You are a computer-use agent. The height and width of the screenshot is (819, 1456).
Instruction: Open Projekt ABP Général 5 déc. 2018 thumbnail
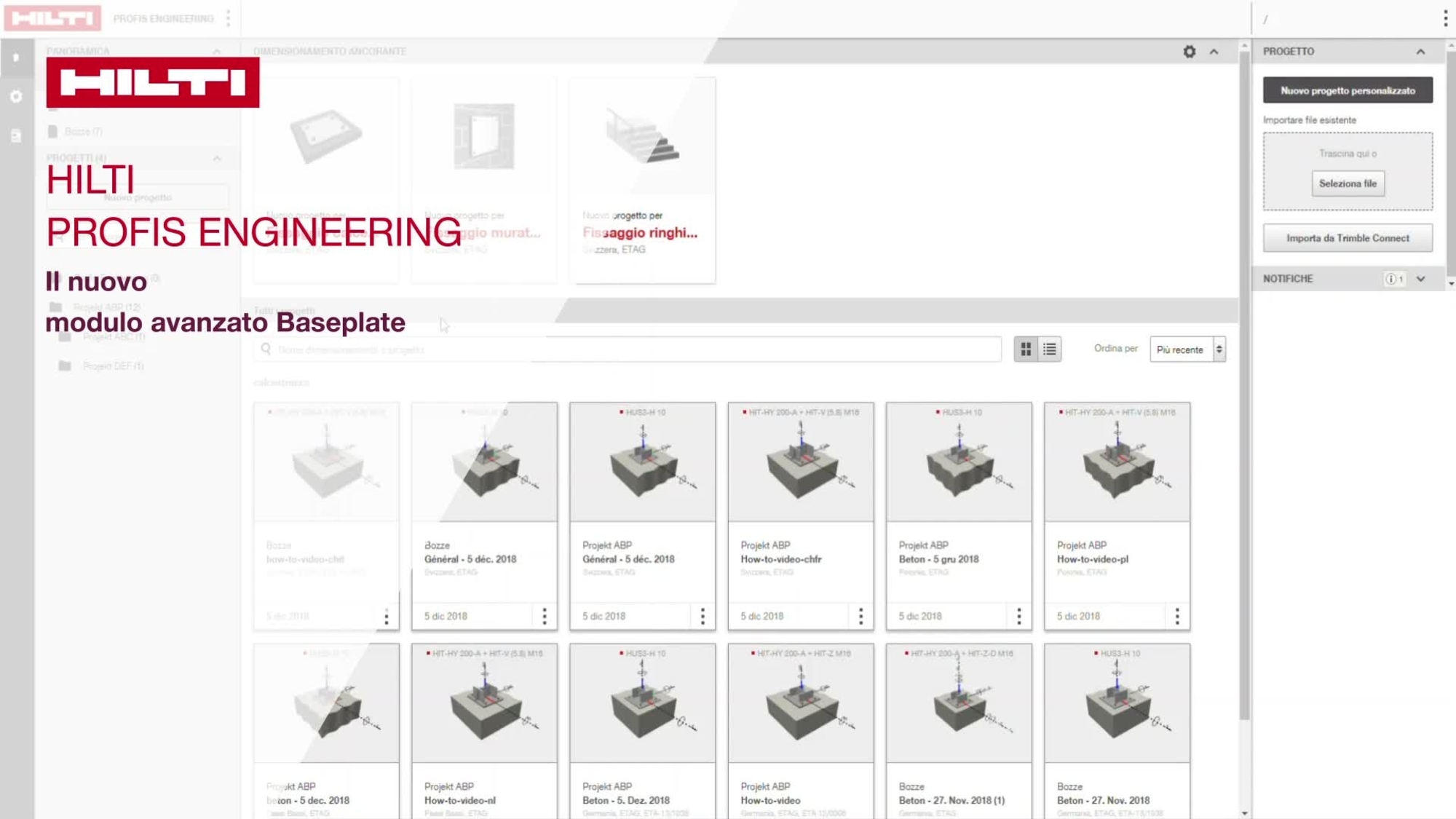point(643,462)
